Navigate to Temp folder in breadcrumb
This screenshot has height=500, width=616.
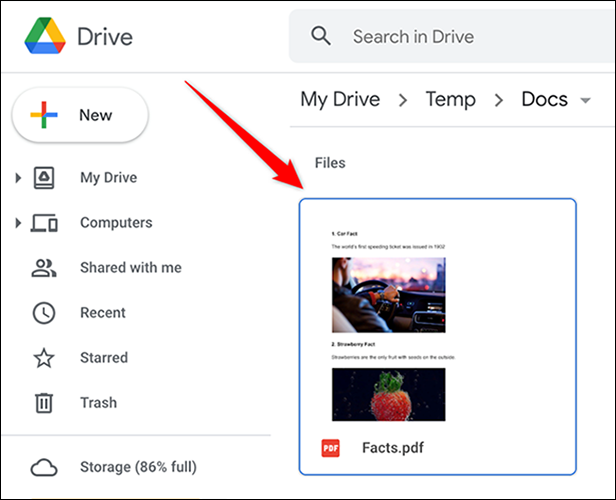(x=450, y=99)
